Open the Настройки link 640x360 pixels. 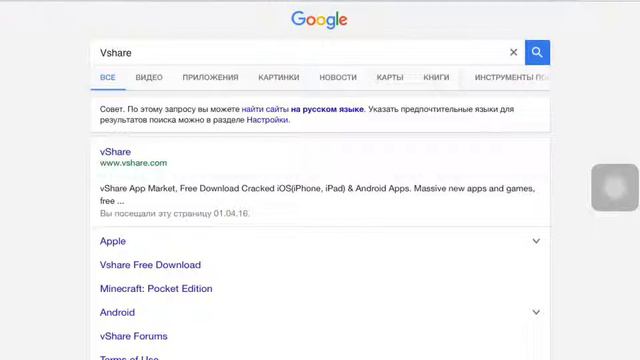pyautogui.click(x=267, y=120)
